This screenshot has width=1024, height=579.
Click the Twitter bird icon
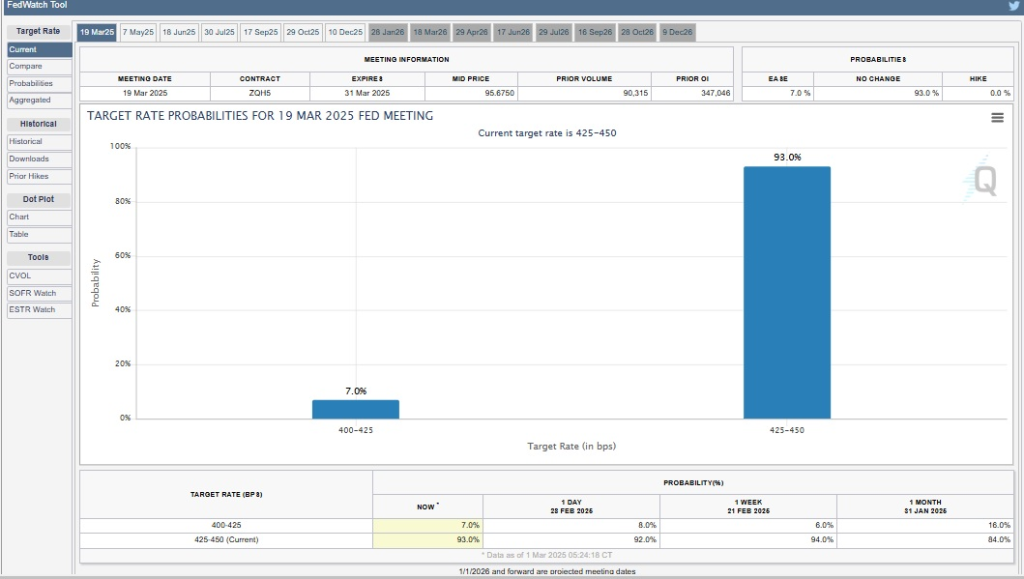click(x=1014, y=6)
